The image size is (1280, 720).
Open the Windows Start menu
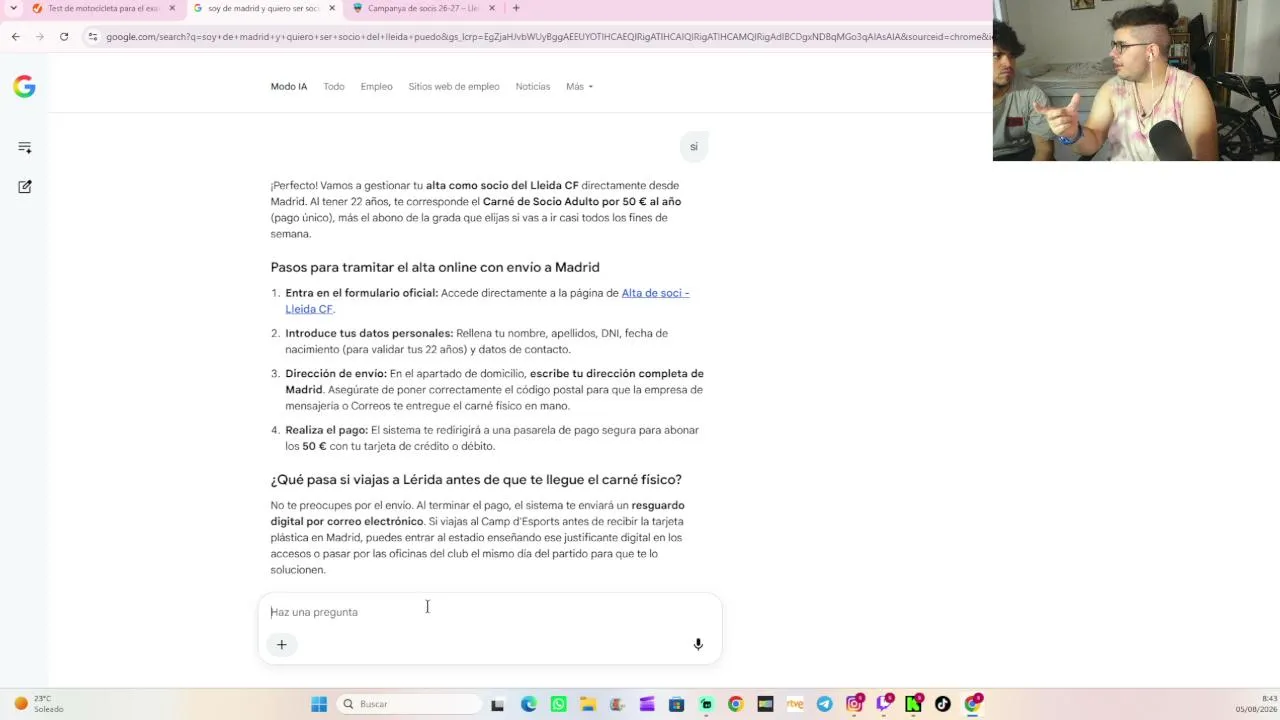click(319, 704)
